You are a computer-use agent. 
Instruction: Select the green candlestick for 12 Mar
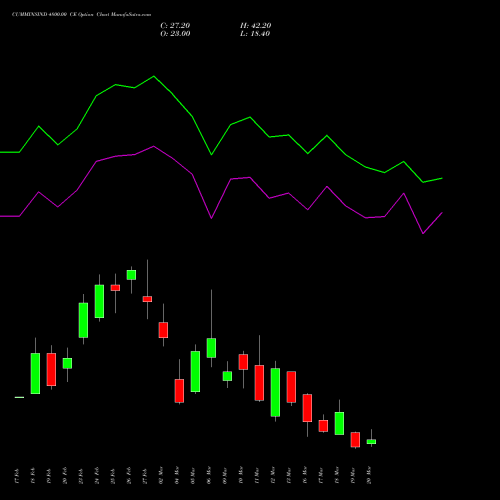click(275, 392)
